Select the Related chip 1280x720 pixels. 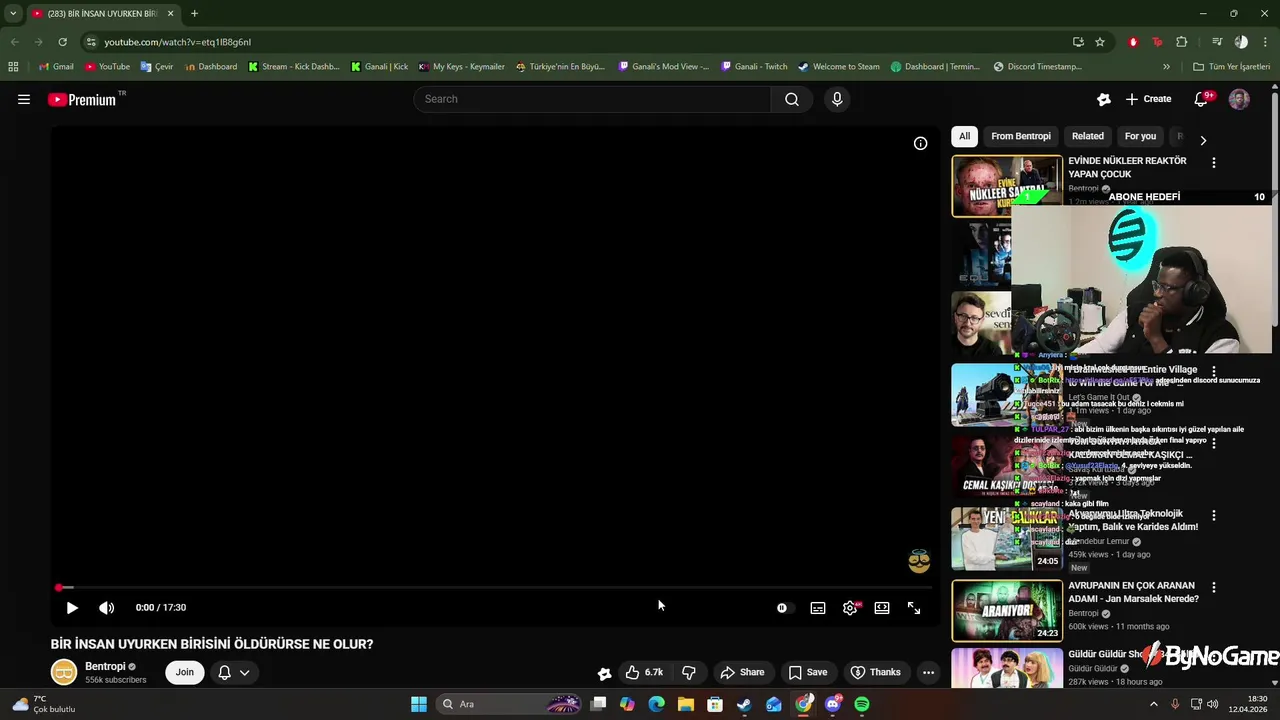click(1088, 136)
